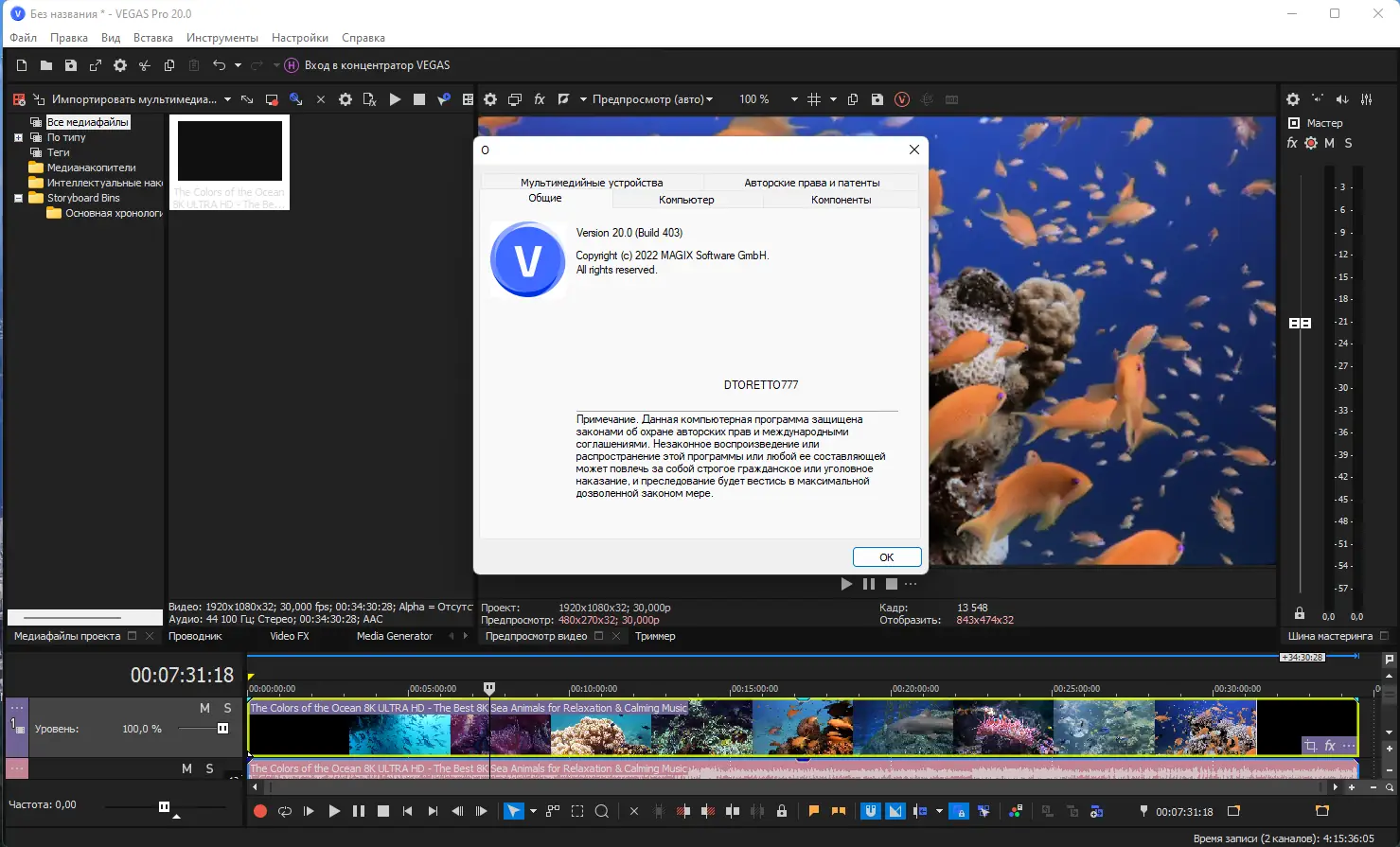Toggle the event lock padlock icon

click(x=782, y=811)
